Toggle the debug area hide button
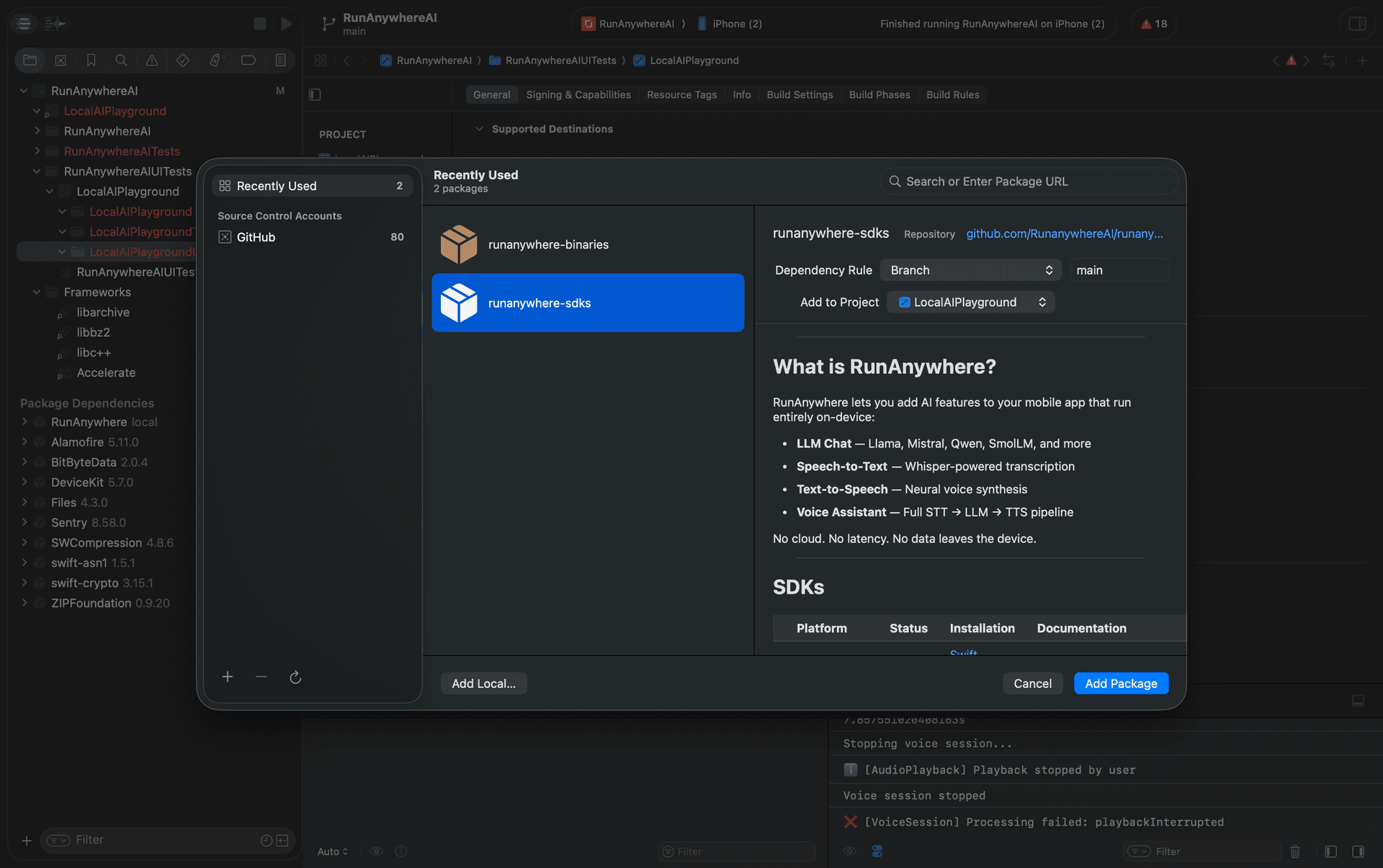The height and width of the screenshot is (868, 1383). 1358,701
